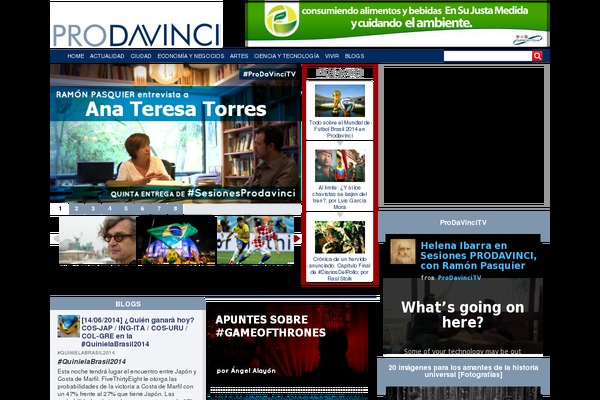Select slide 7 in slider pager

[159, 209]
